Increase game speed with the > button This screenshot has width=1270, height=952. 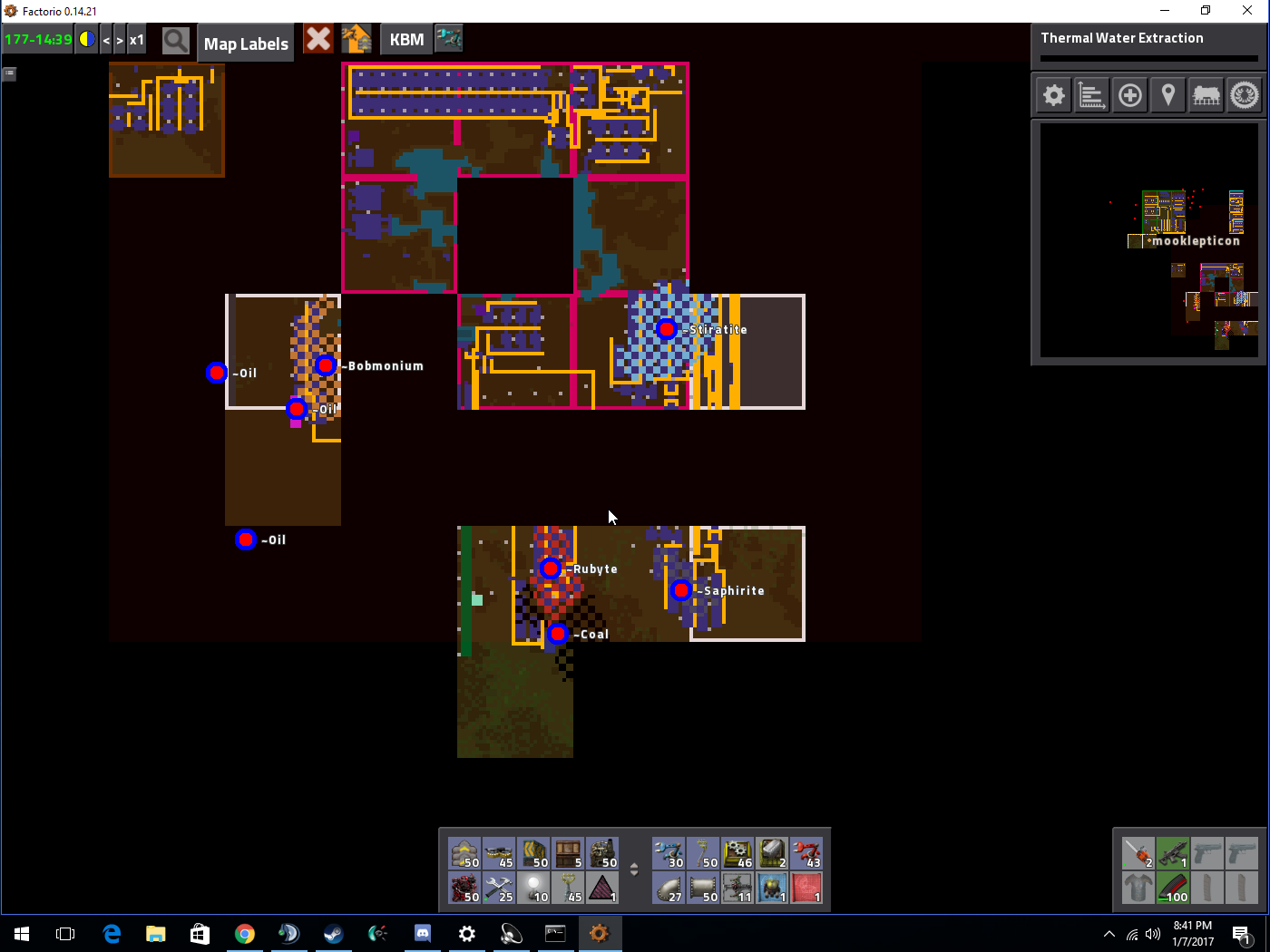point(120,40)
